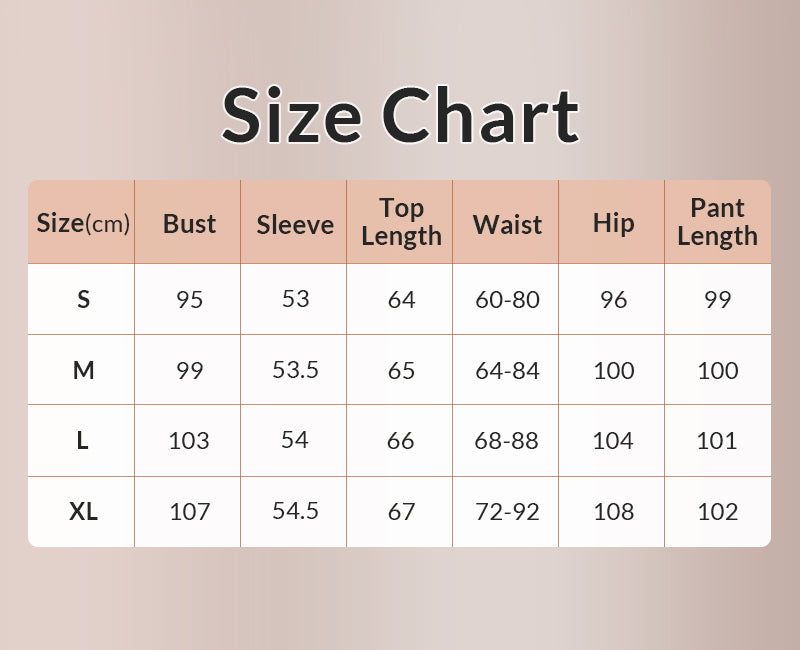Click the Hip column header
The height and width of the screenshot is (650, 800).
pyautogui.click(x=613, y=223)
